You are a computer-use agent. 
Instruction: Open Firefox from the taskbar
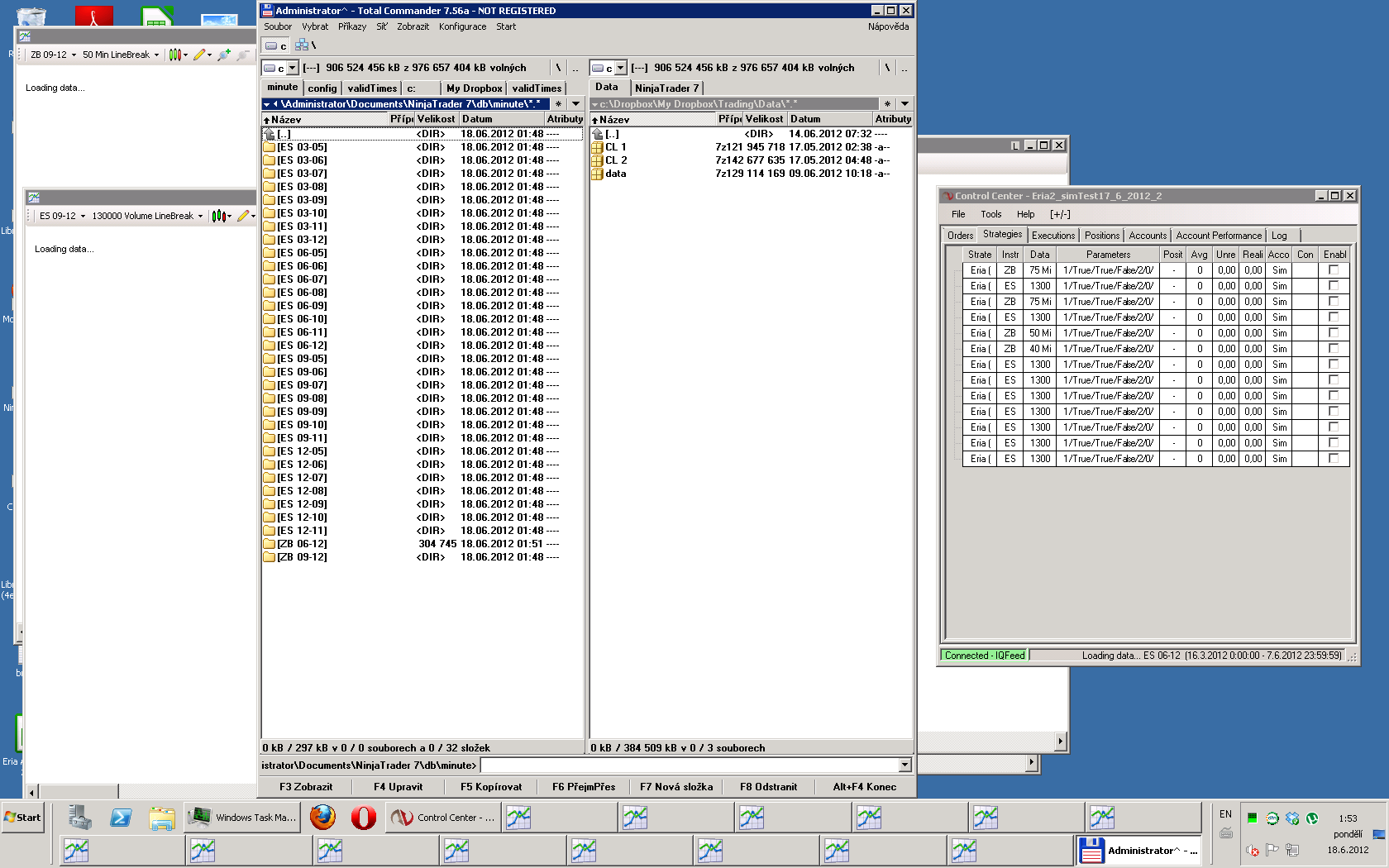pos(322,818)
